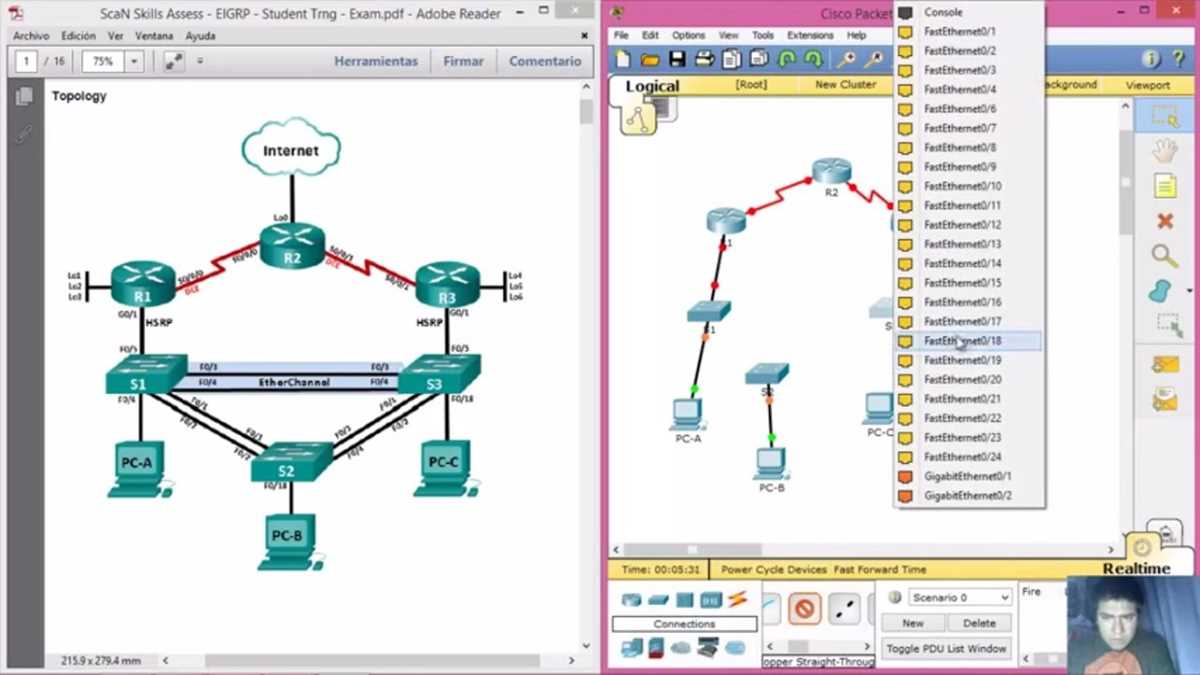This screenshot has height=675, width=1200.
Task: Pick GigabitEthernet0/1 in the interface list
Action: click(968, 476)
